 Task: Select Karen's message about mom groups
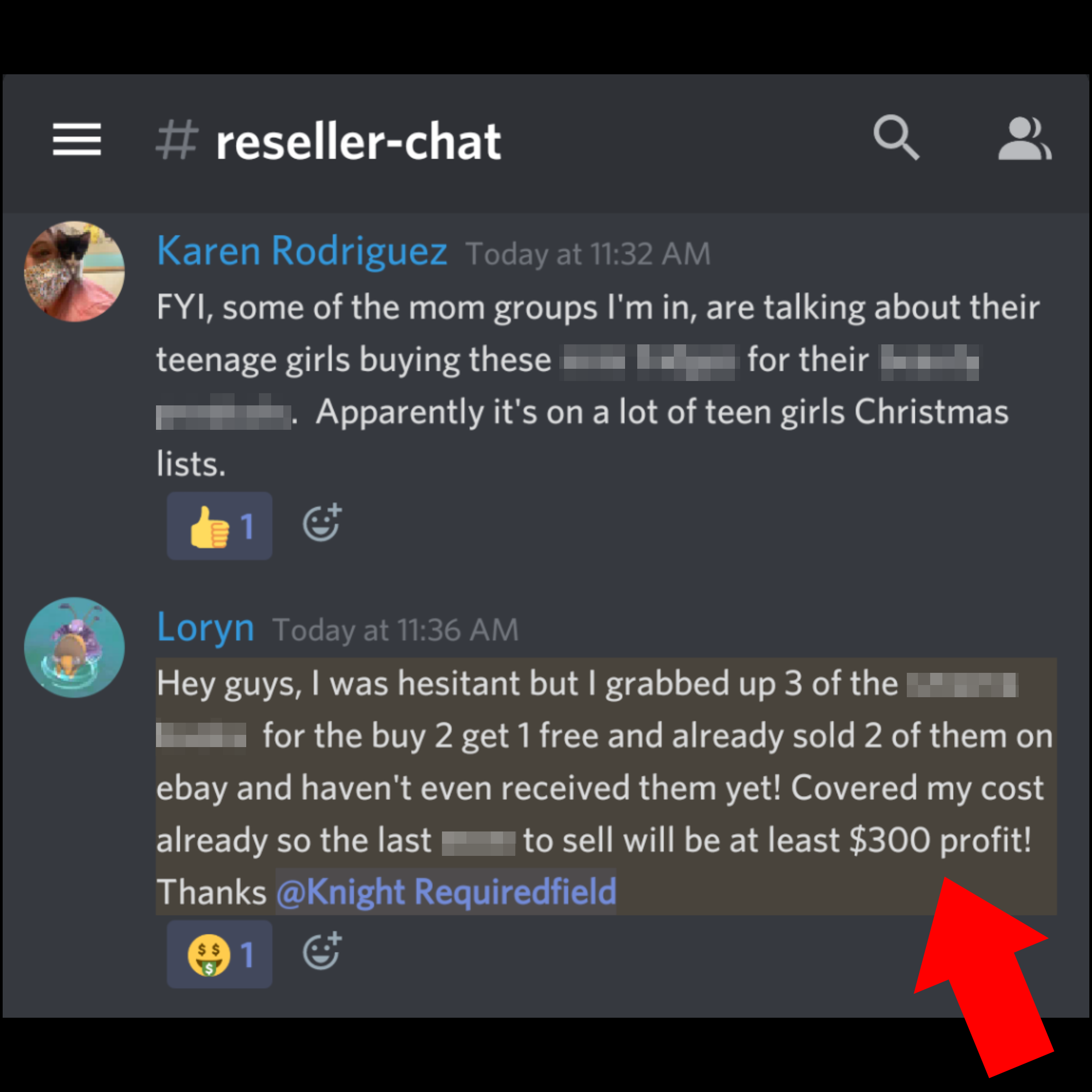(x=598, y=385)
